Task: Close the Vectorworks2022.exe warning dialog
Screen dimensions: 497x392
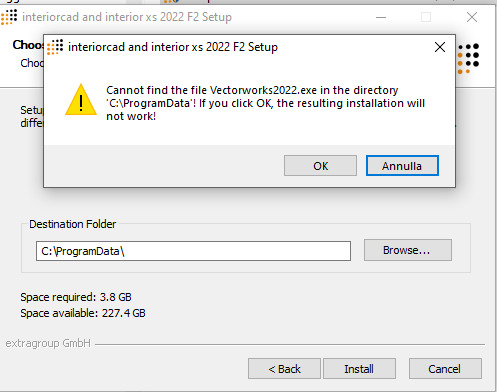Action: point(440,47)
